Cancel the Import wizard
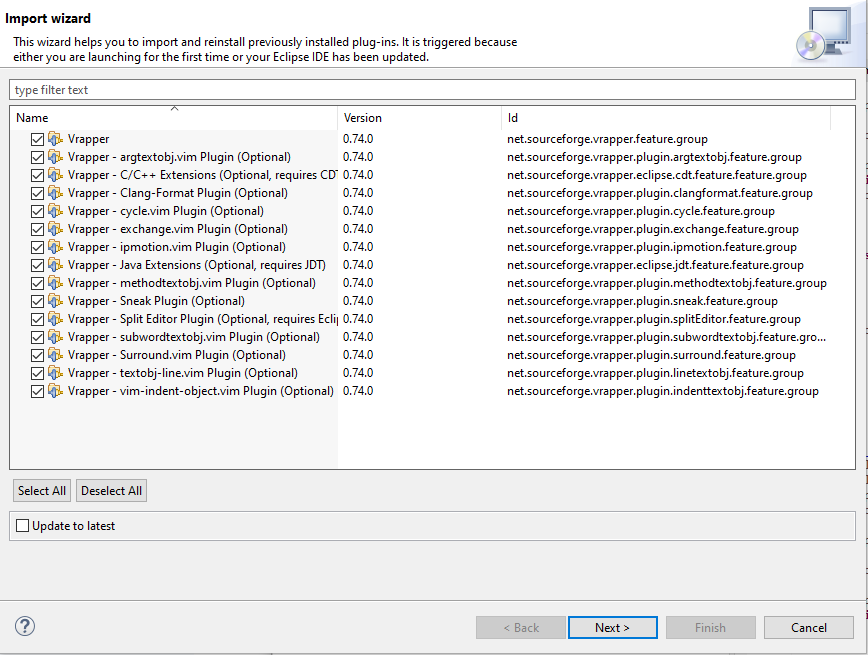Screen dimensions: 868x655 [x=808, y=627]
